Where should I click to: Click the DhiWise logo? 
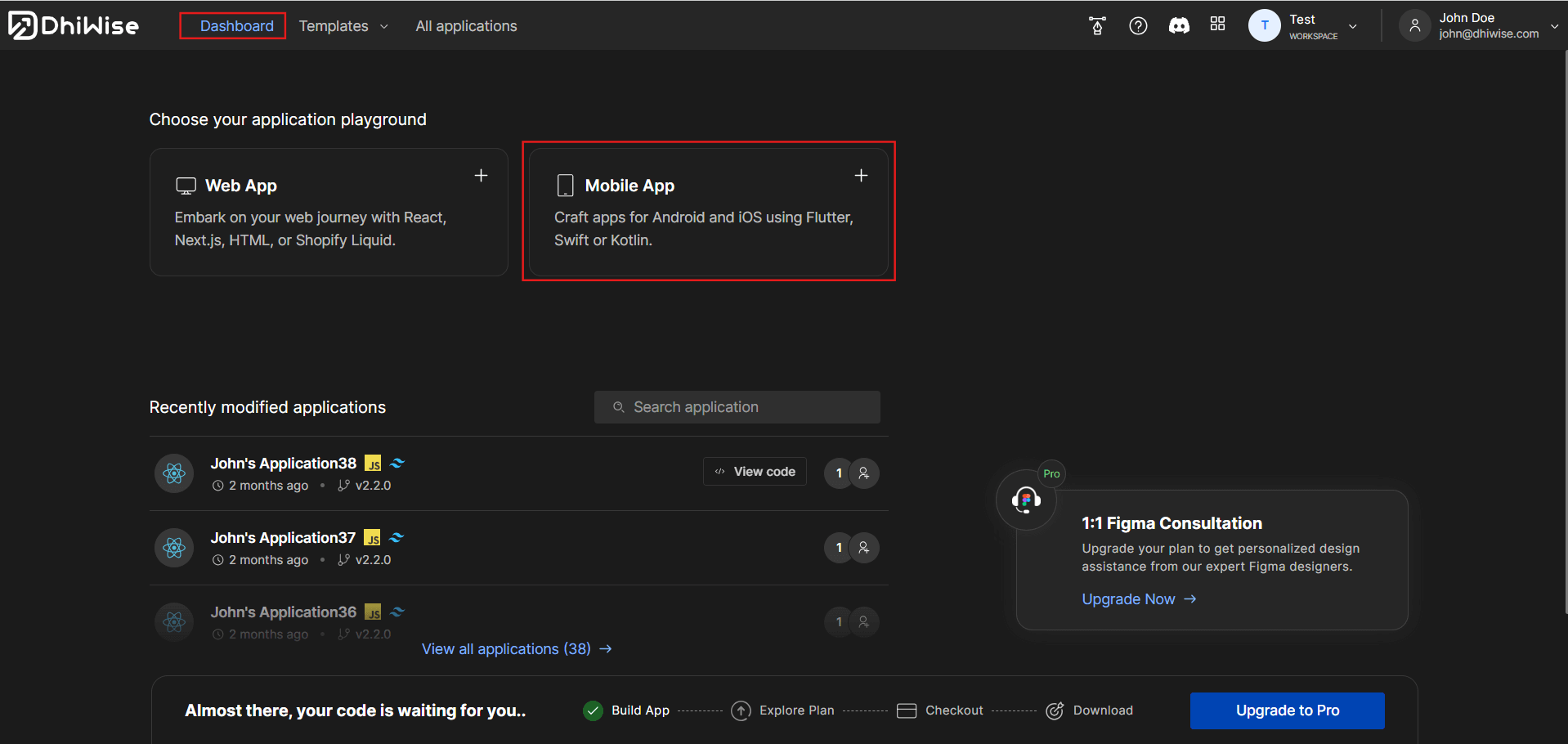pyautogui.click(x=74, y=25)
